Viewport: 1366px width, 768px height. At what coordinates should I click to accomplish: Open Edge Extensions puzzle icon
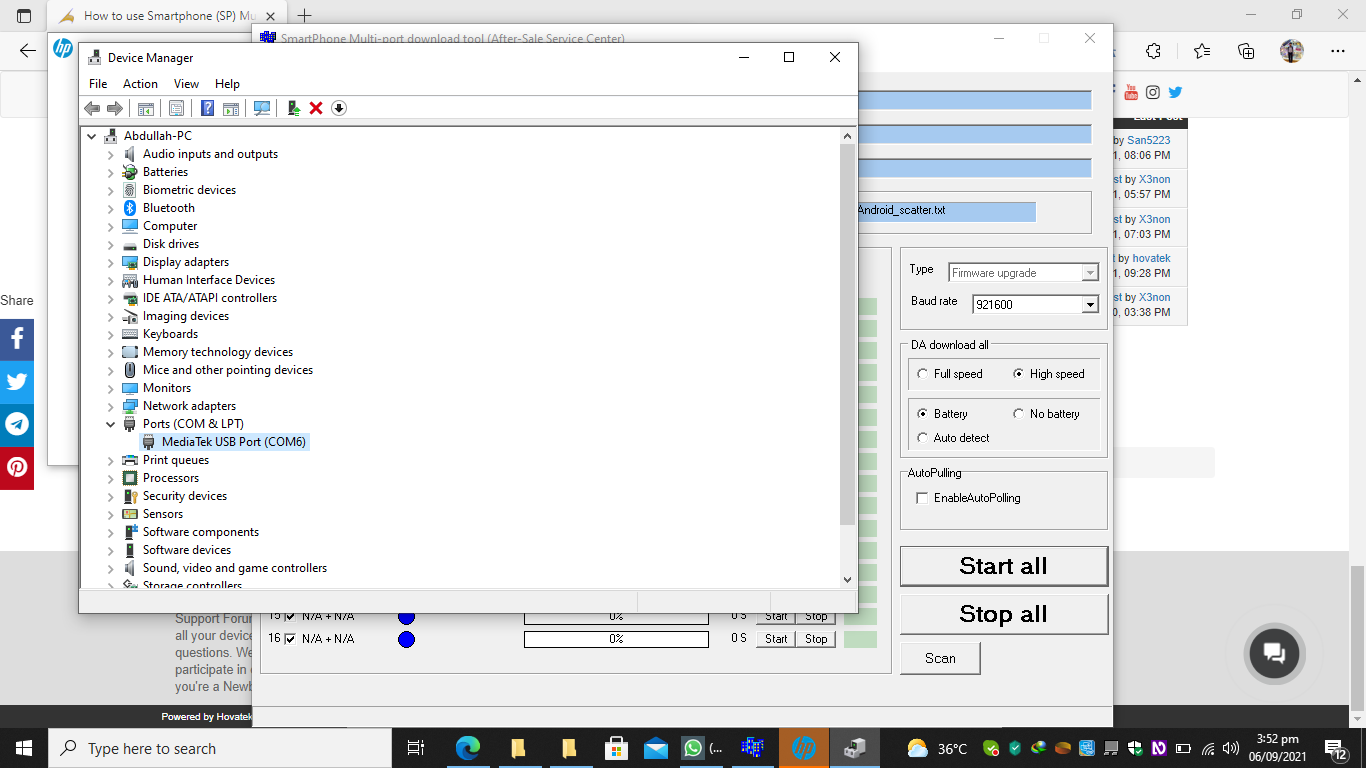click(x=1153, y=51)
